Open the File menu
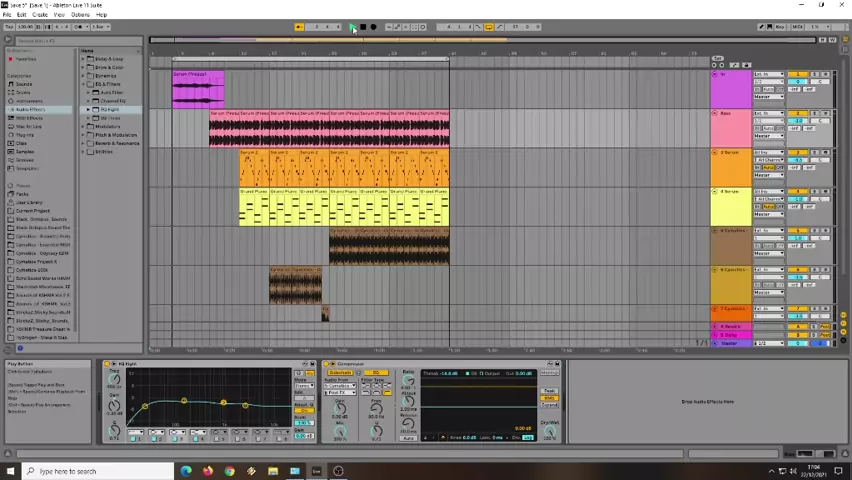 [x=7, y=15]
